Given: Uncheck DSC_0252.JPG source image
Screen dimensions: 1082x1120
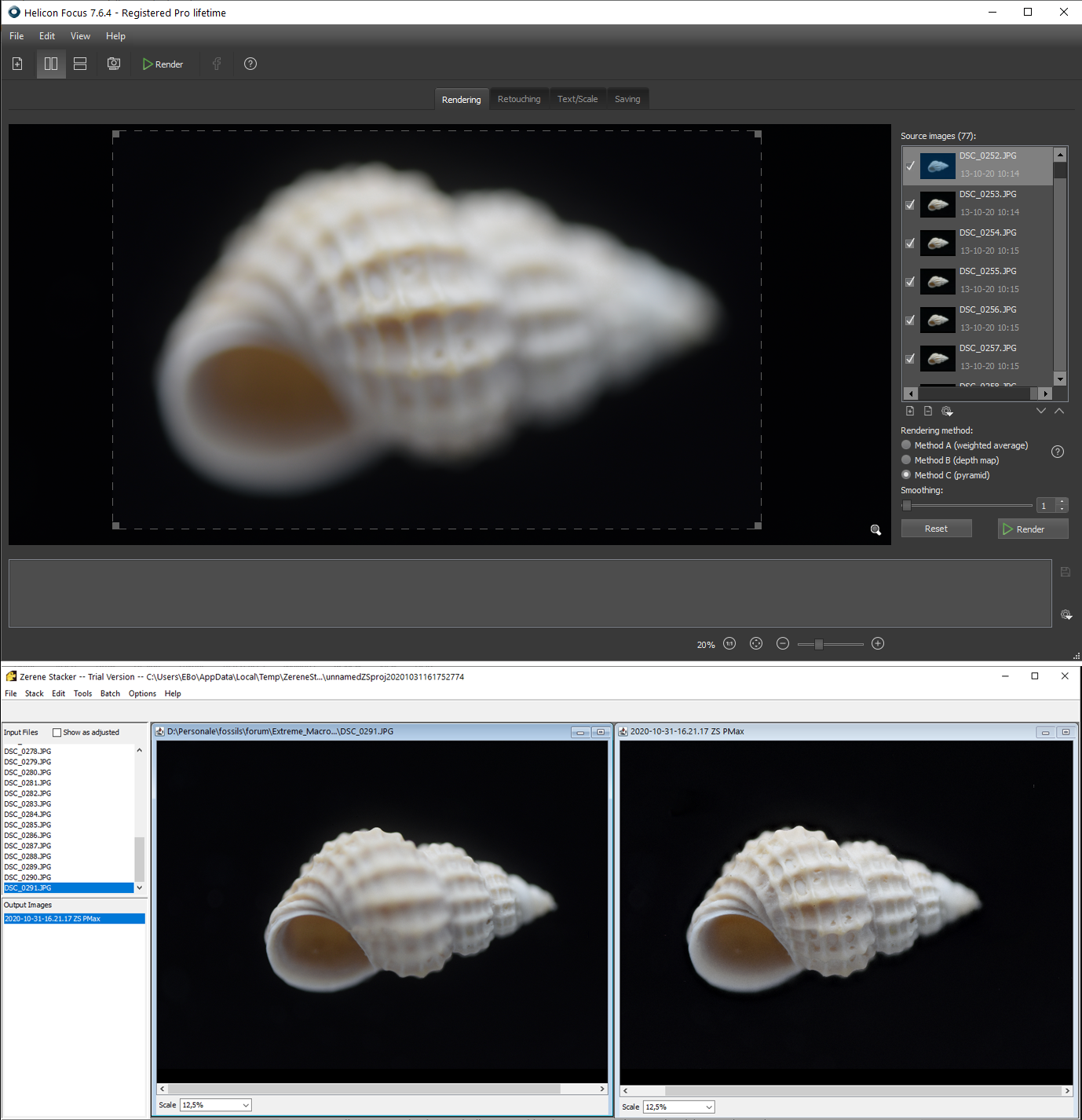Looking at the screenshot, I should click(910, 166).
